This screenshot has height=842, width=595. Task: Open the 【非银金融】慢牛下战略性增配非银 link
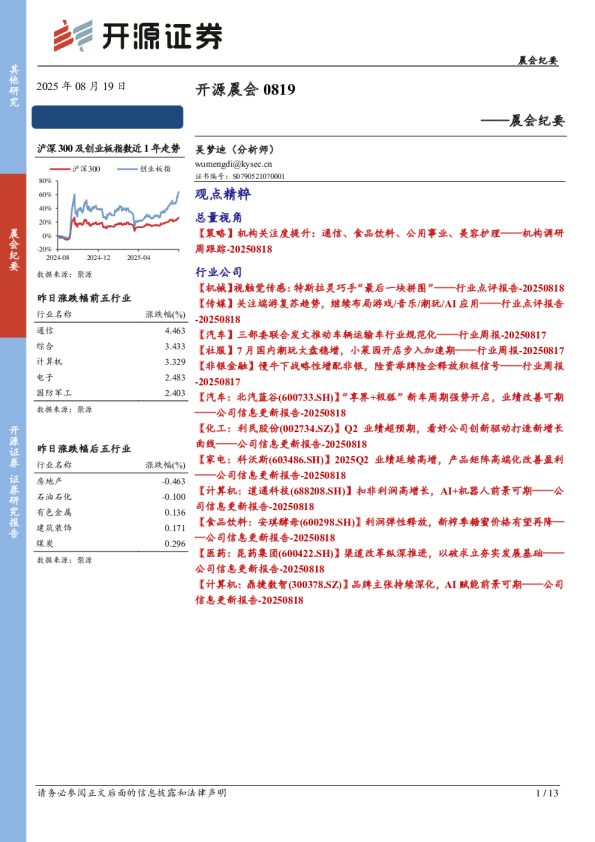(380, 374)
